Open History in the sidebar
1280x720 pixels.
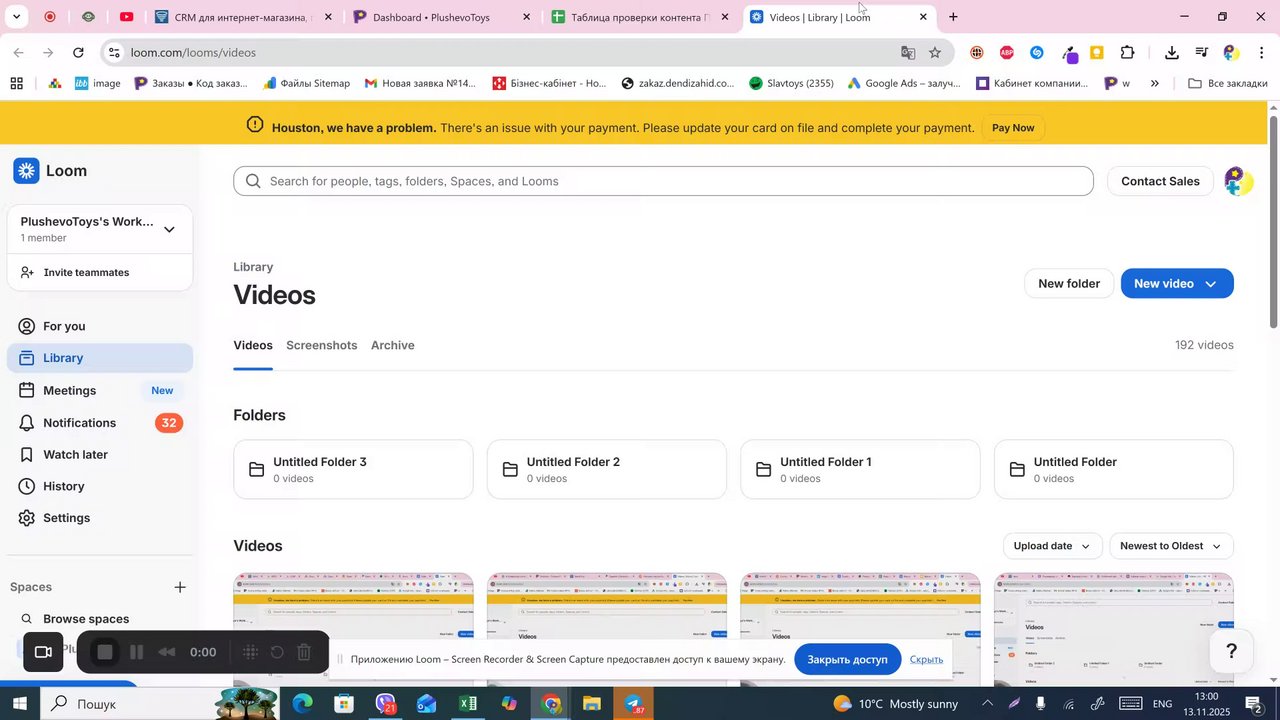click(x=100, y=486)
